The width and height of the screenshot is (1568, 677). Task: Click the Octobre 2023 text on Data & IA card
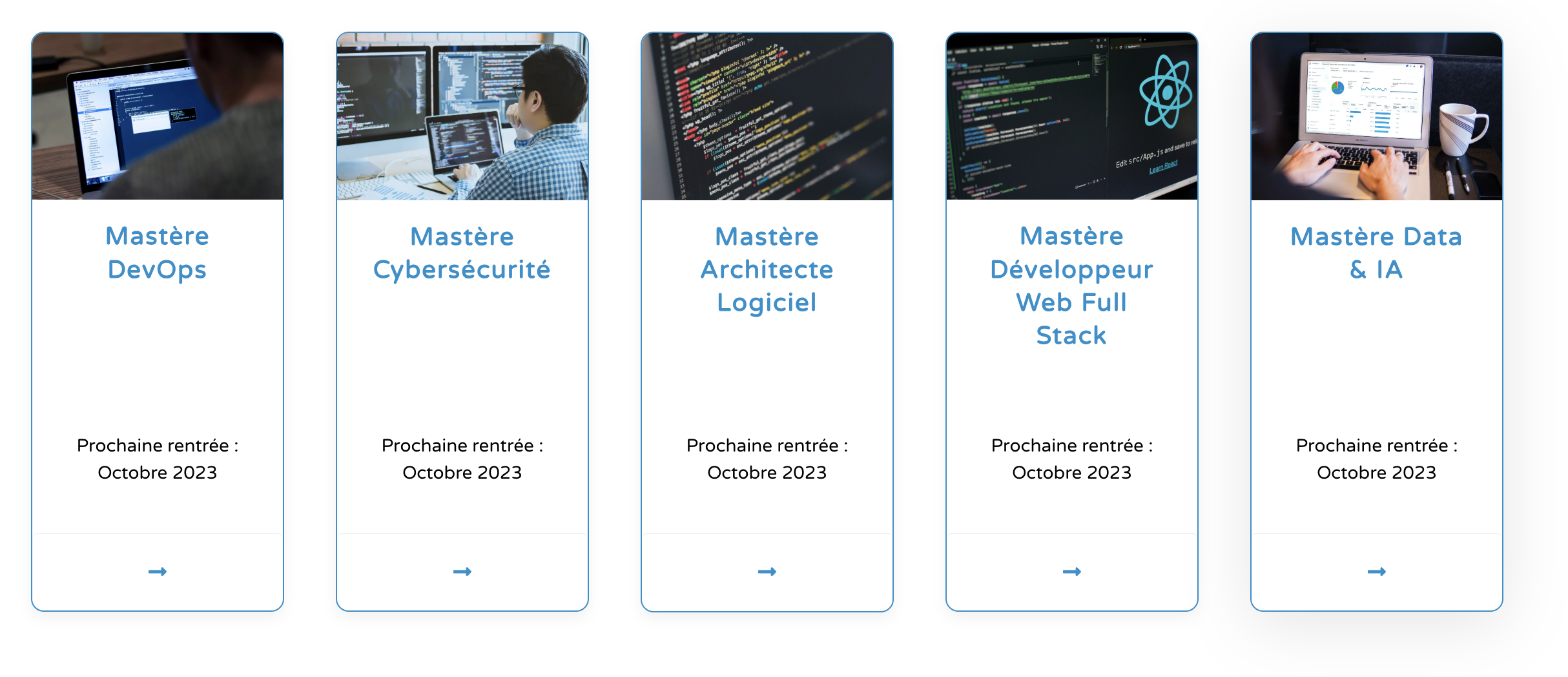coord(1377,473)
